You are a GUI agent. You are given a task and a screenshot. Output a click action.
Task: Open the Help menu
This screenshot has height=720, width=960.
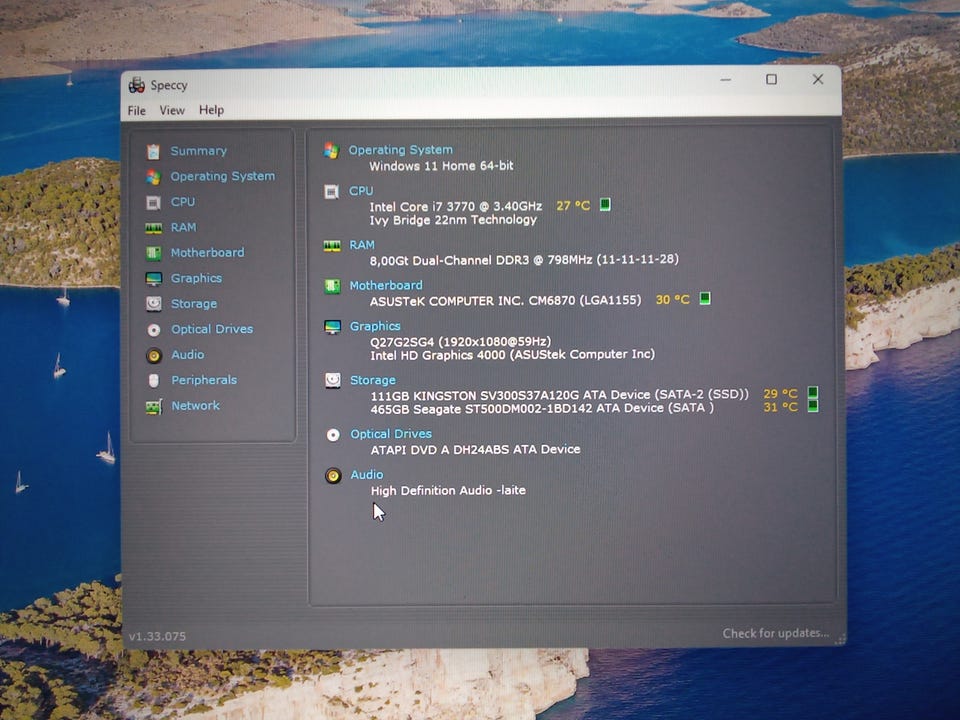pos(211,110)
